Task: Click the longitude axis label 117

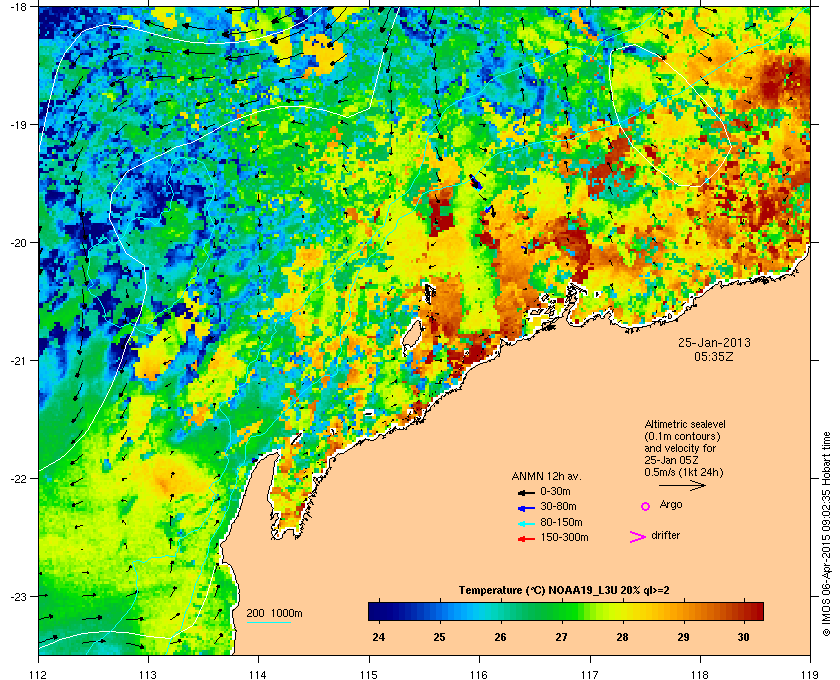Action: tap(590, 674)
